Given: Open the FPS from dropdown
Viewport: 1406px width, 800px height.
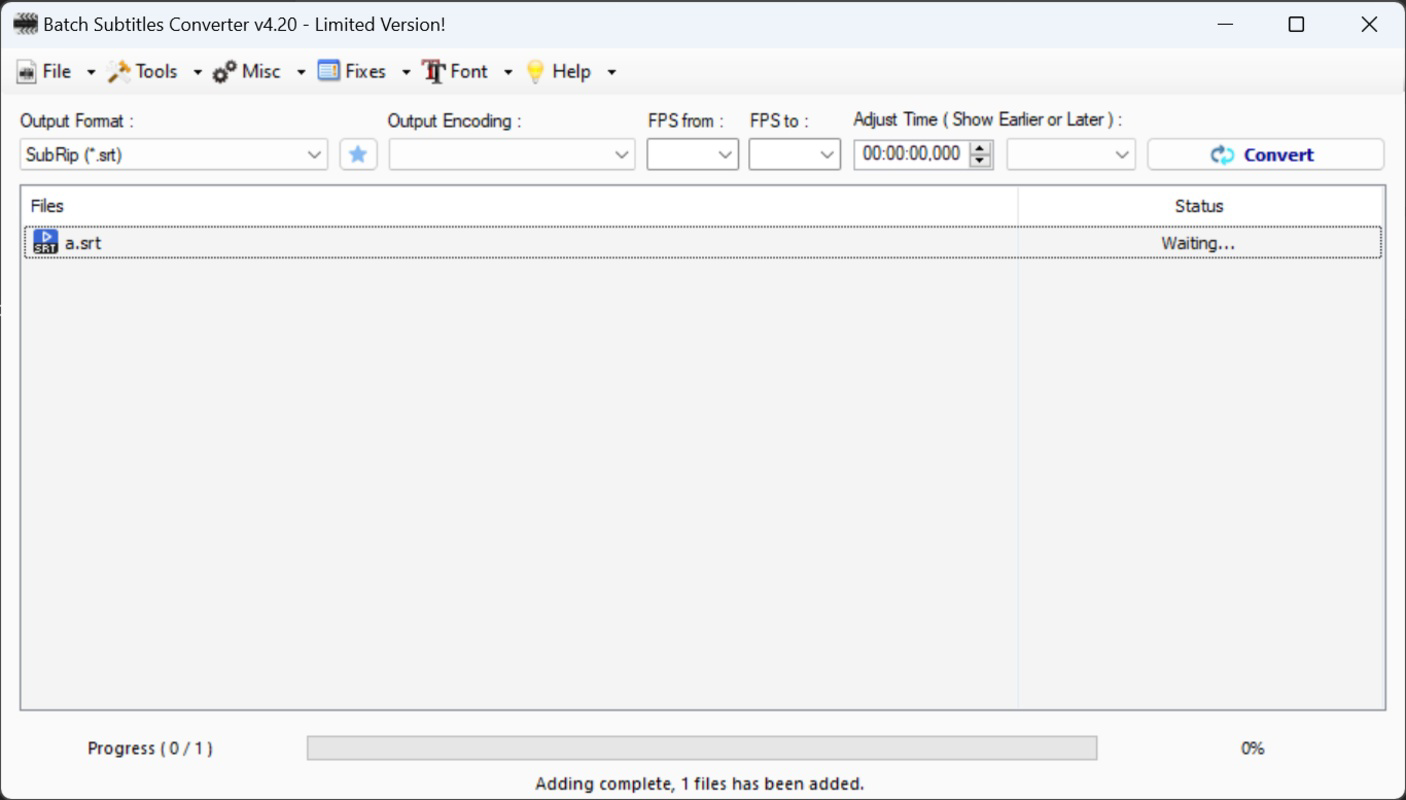Looking at the screenshot, I should click(x=693, y=155).
